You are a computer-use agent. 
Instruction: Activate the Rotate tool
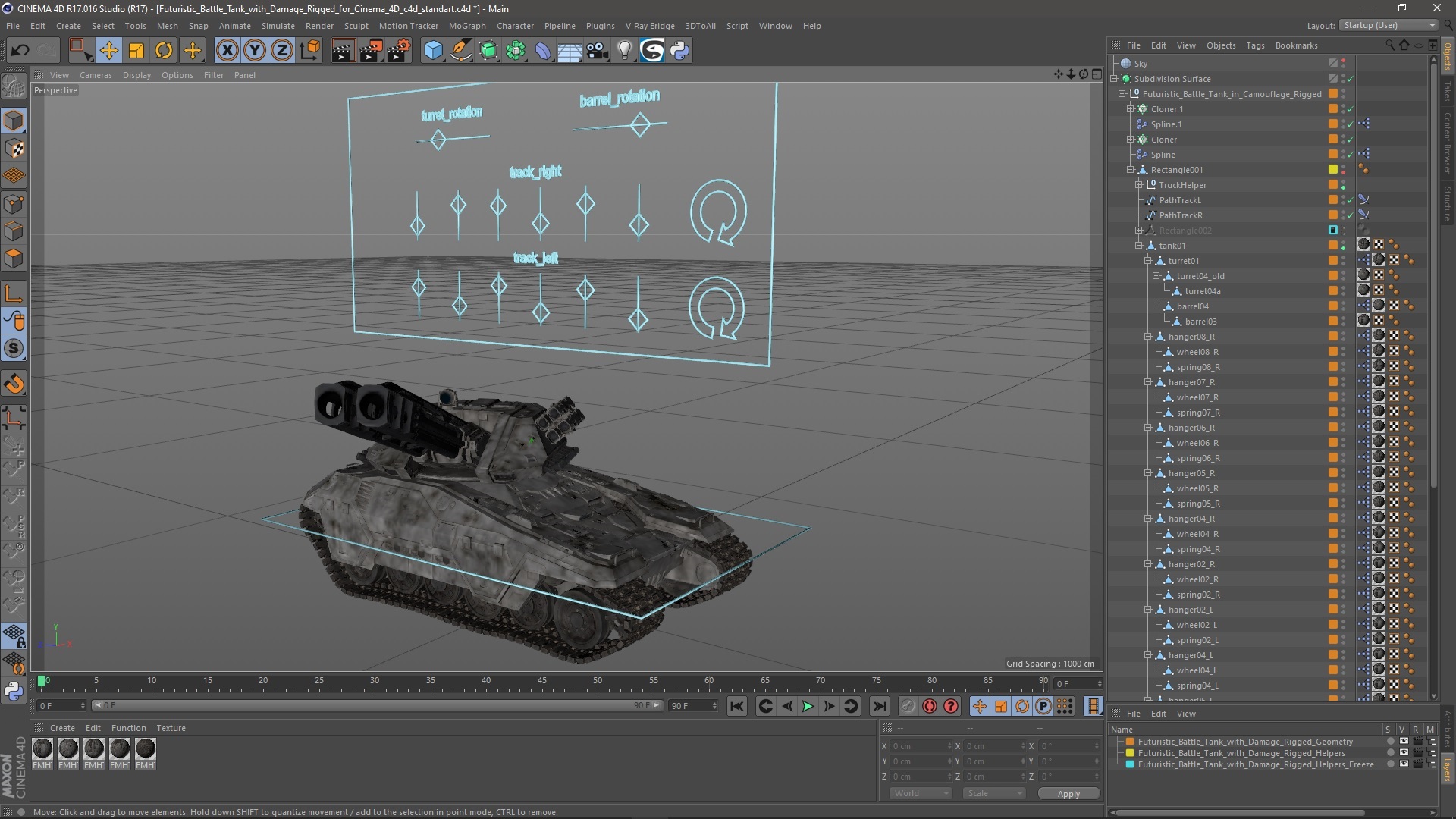click(164, 51)
